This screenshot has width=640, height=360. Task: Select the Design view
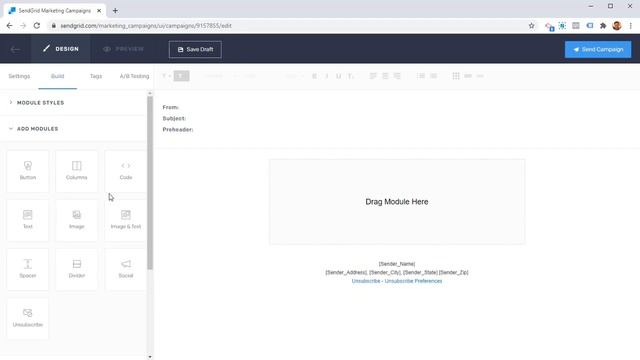60,49
